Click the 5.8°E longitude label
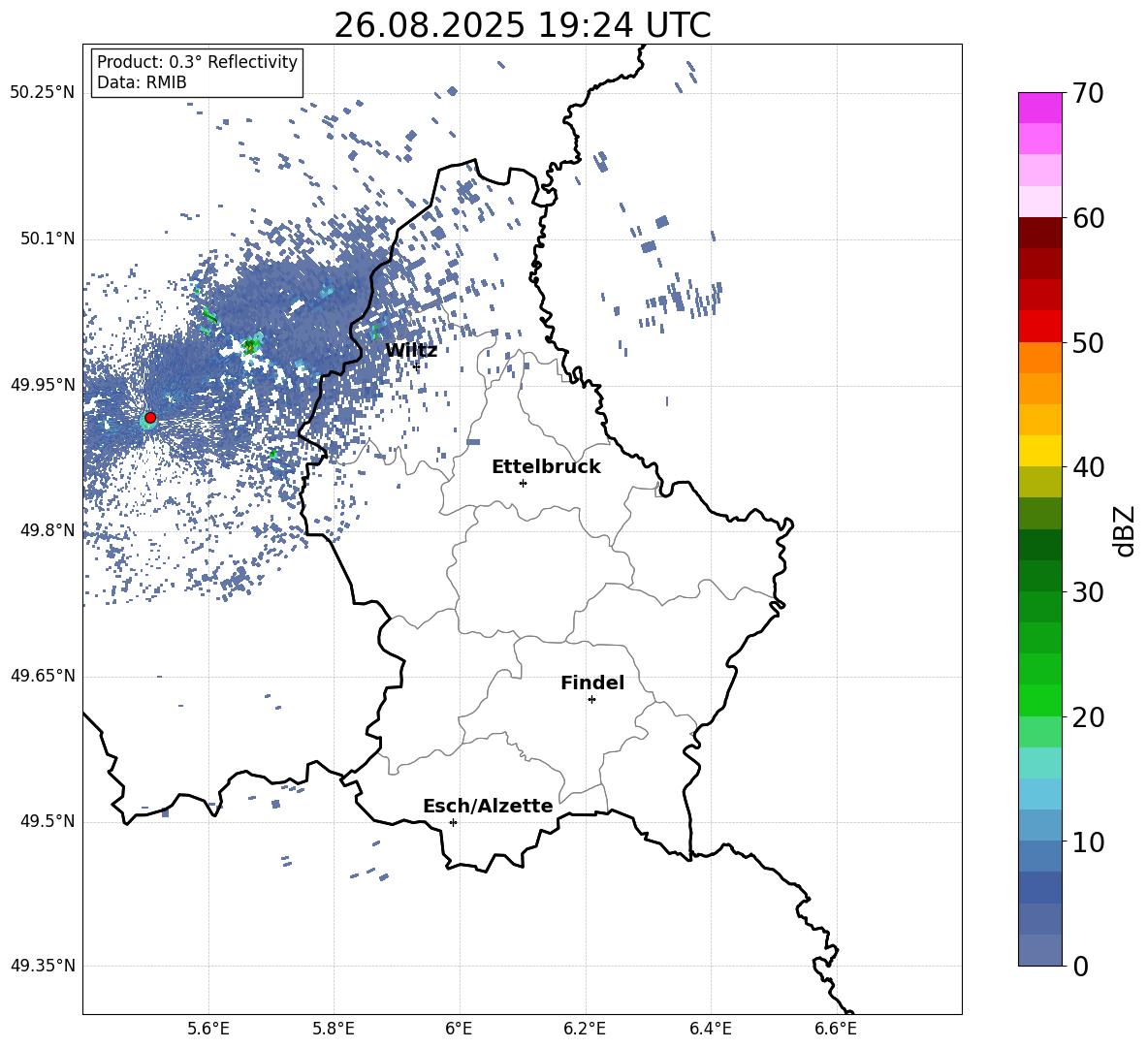Screen dimensions: 1148x1048 click(x=334, y=1029)
